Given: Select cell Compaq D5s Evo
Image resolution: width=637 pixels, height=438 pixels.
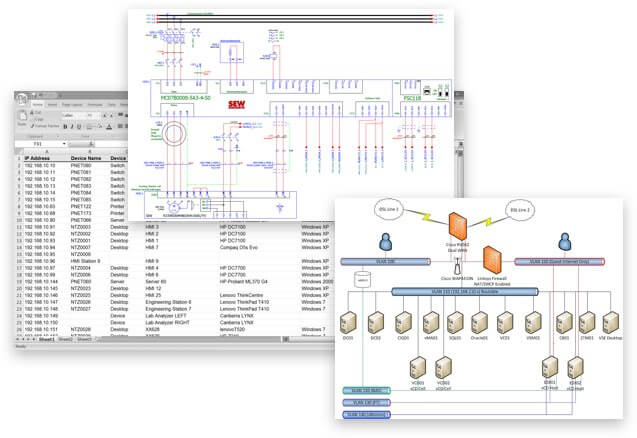Looking at the screenshot, I should [238, 247].
